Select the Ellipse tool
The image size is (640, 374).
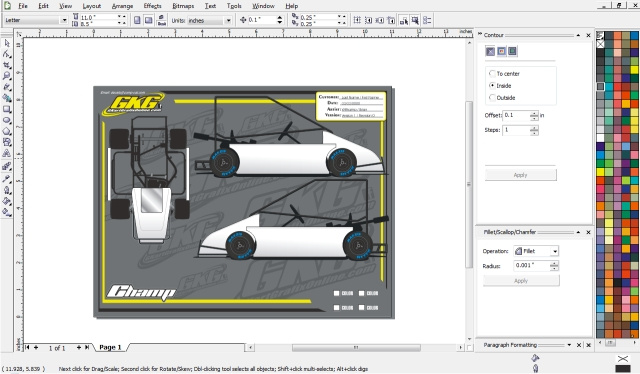point(7,120)
